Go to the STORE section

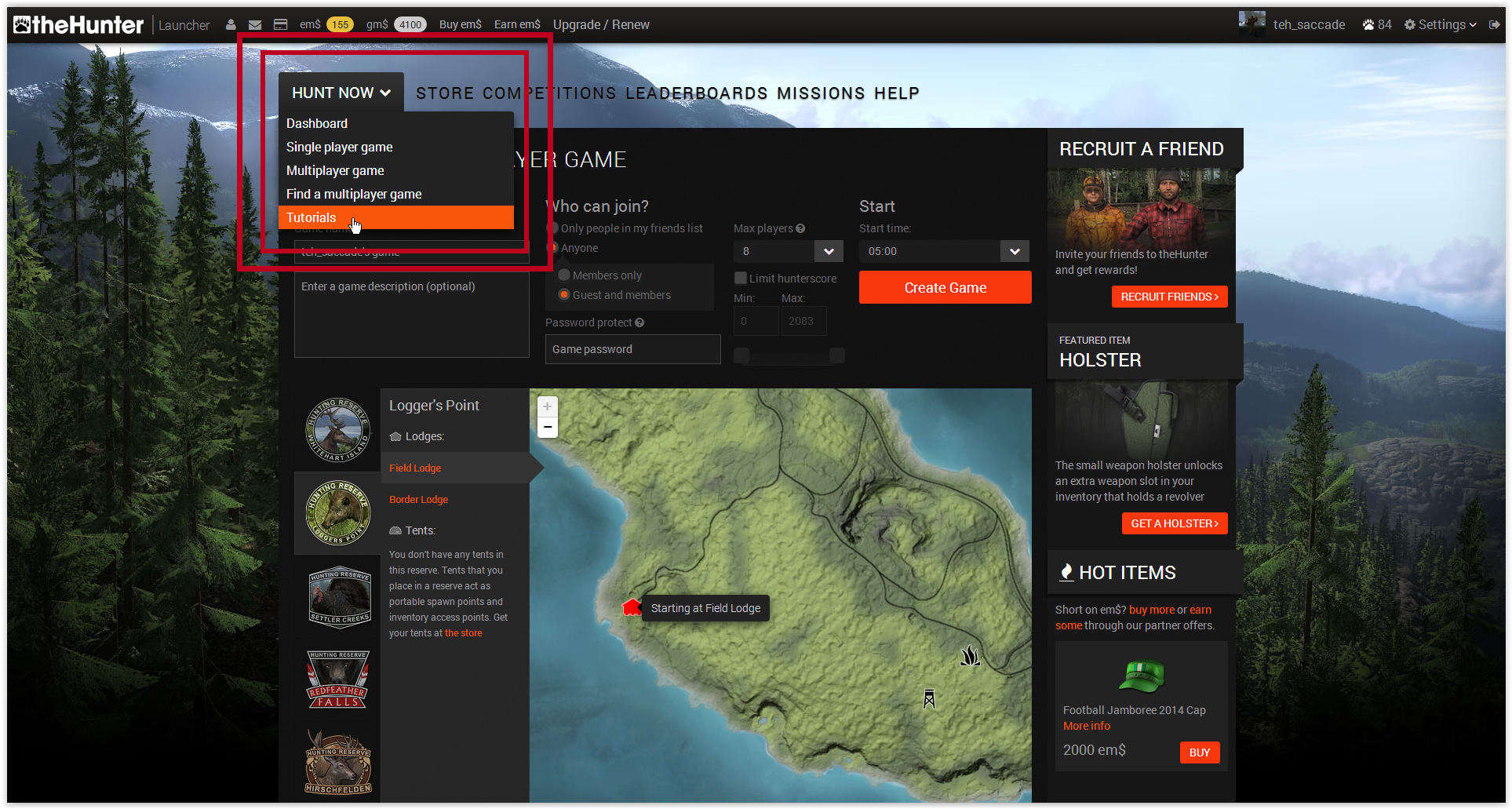tap(445, 93)
